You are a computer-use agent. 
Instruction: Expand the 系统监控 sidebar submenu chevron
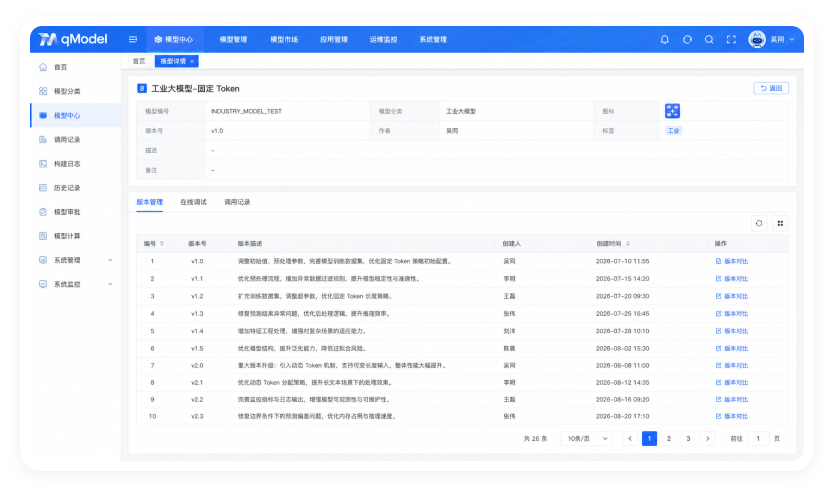tap(110, 284)
